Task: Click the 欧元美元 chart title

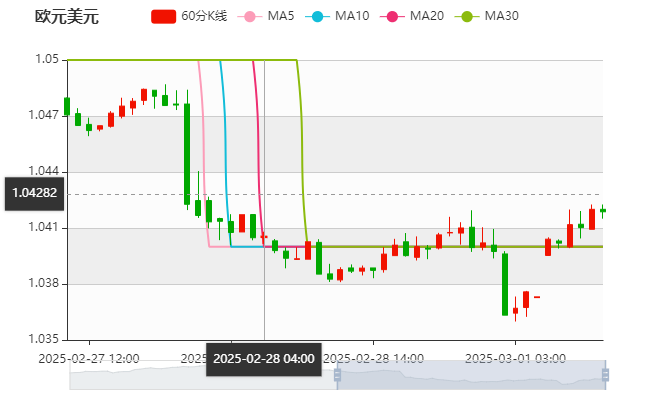Action: [66, 16]
